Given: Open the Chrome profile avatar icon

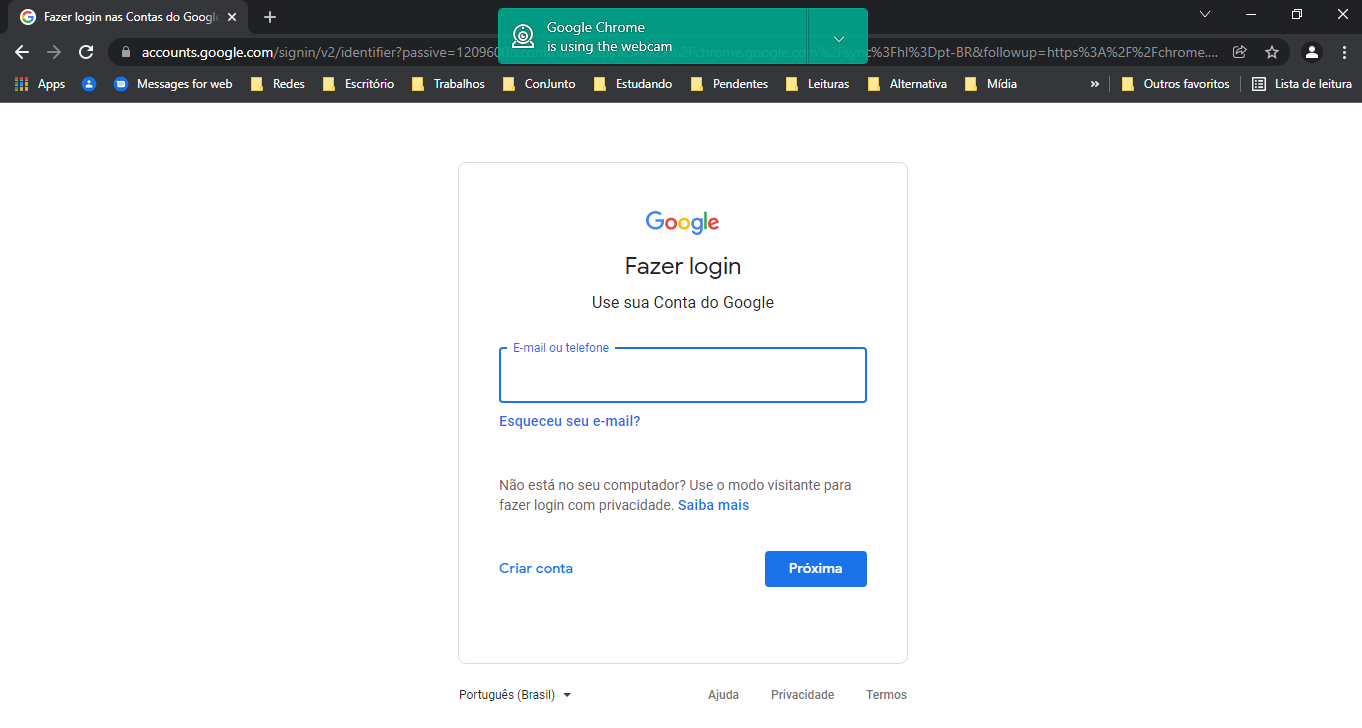Looking at the screenshot, I should click(x=1312, y=52).
